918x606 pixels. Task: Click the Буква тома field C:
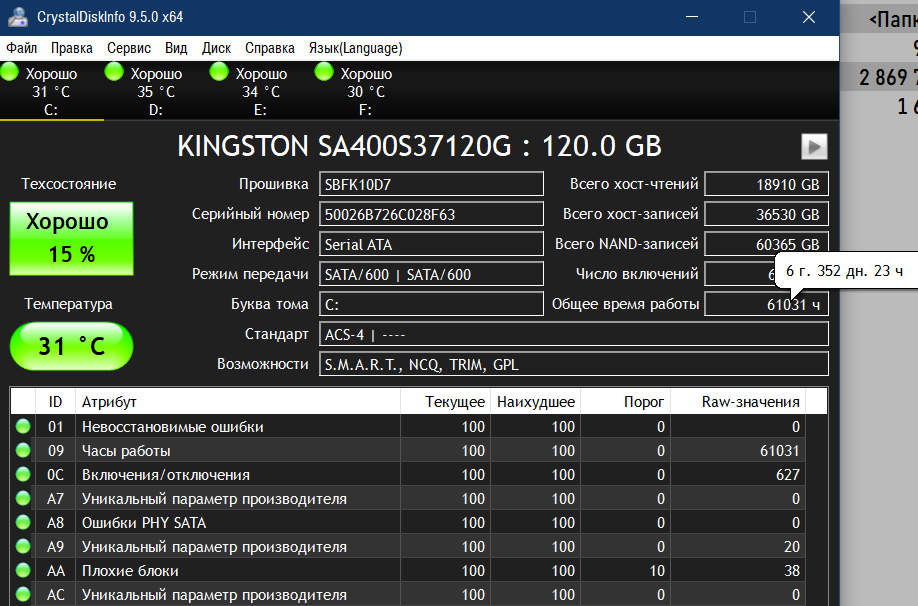[431, 304]
